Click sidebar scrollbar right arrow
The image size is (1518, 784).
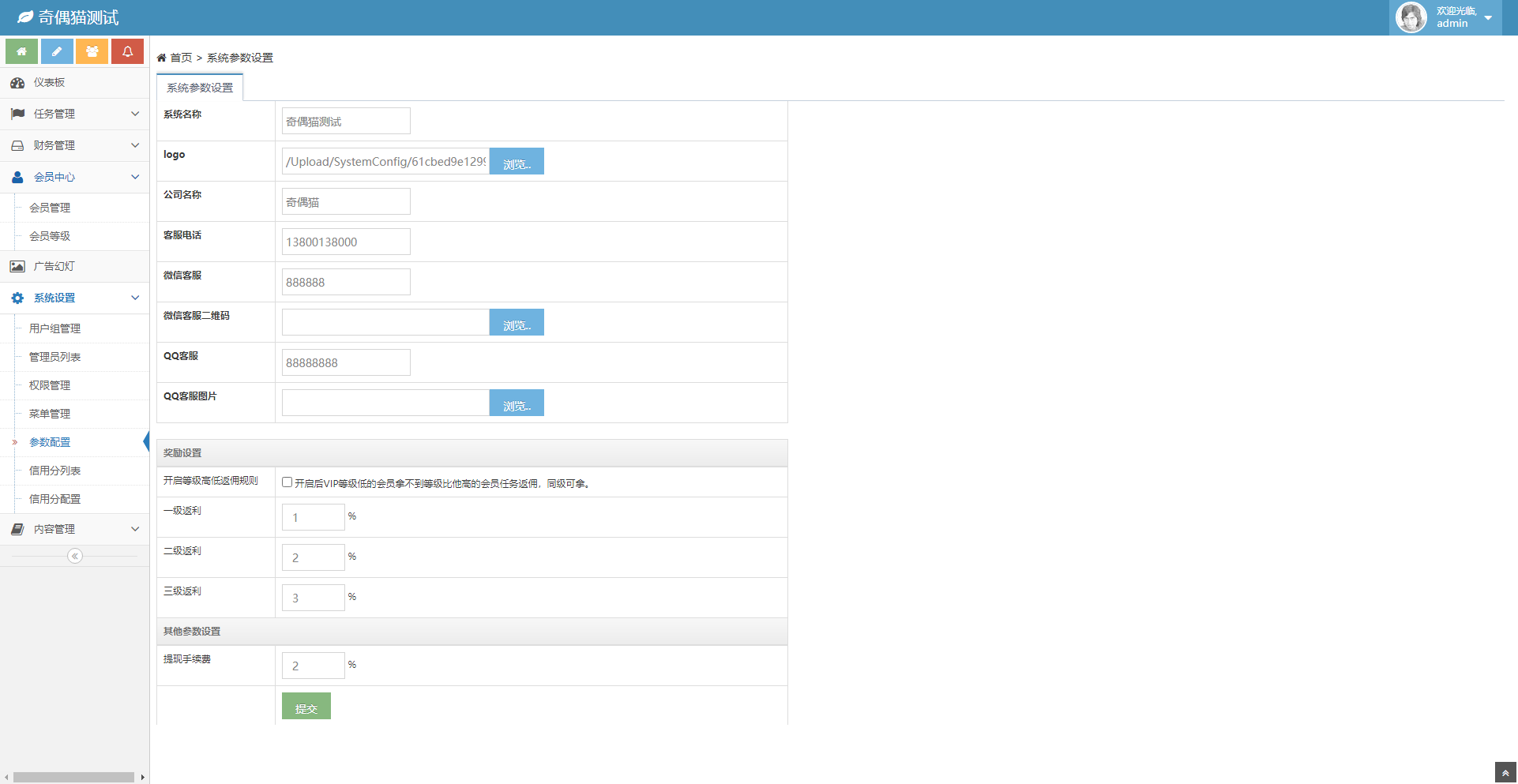click(x=143, y=778)
